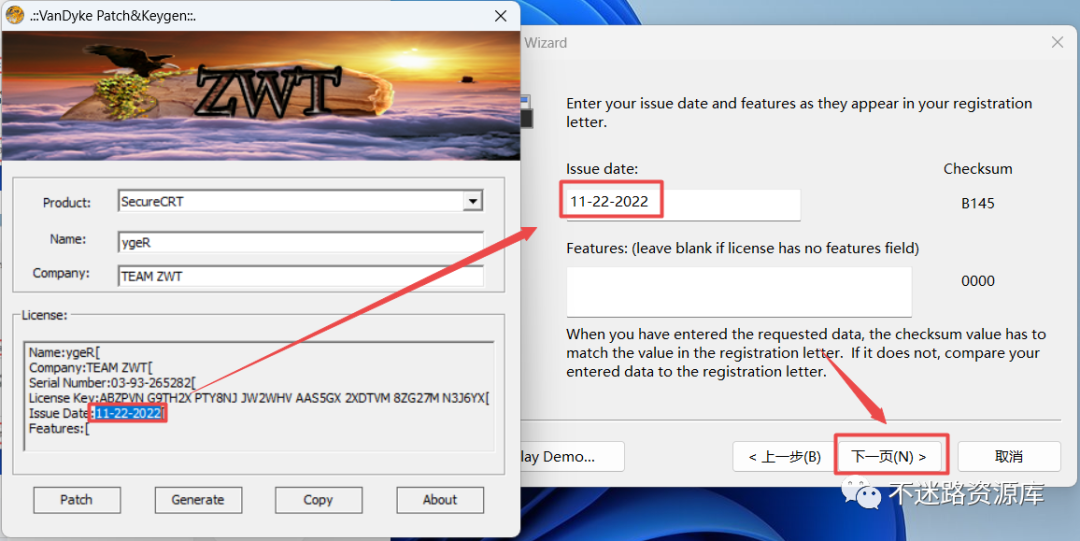This screenshot has height=541, width=1080.
Task: Click the 取消 cancel button
Action: point(1008,456)
